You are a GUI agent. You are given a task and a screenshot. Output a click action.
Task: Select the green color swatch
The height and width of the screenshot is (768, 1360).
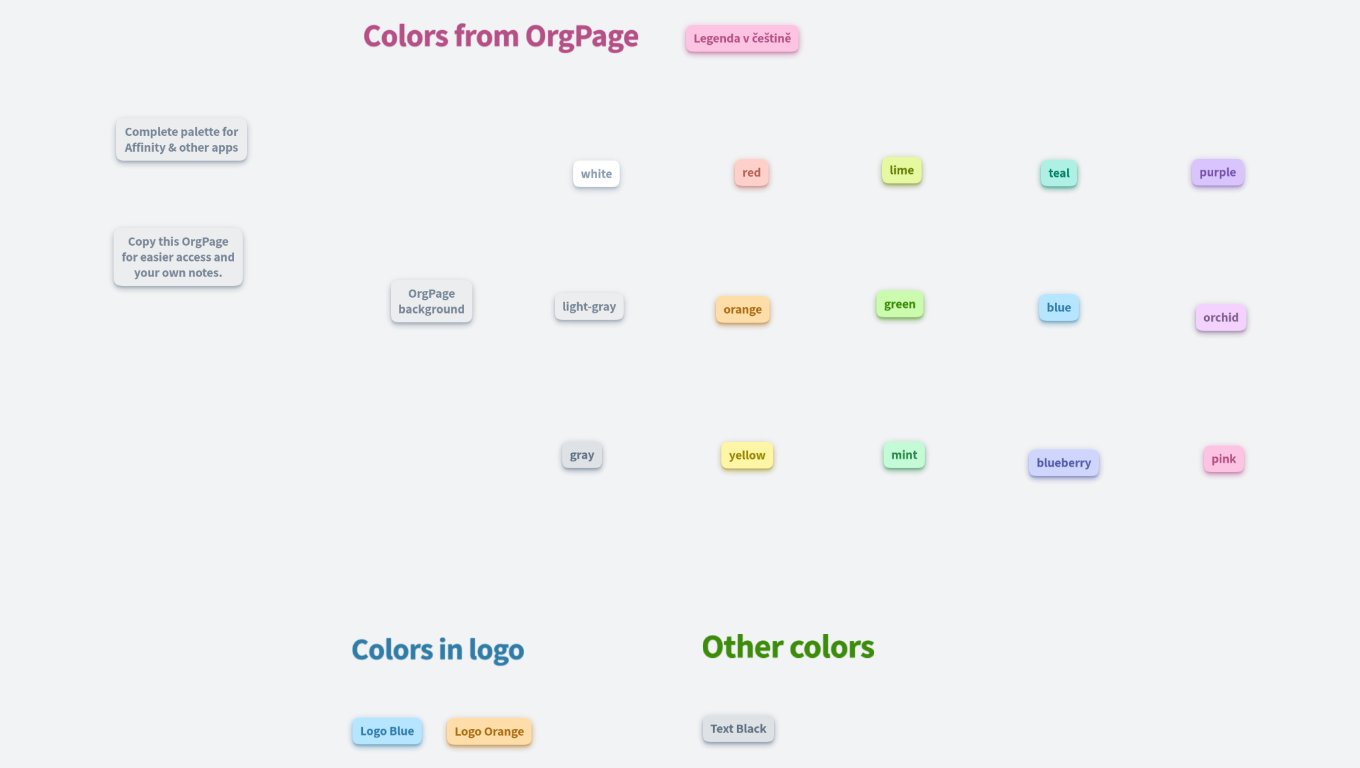pos(899,304)
